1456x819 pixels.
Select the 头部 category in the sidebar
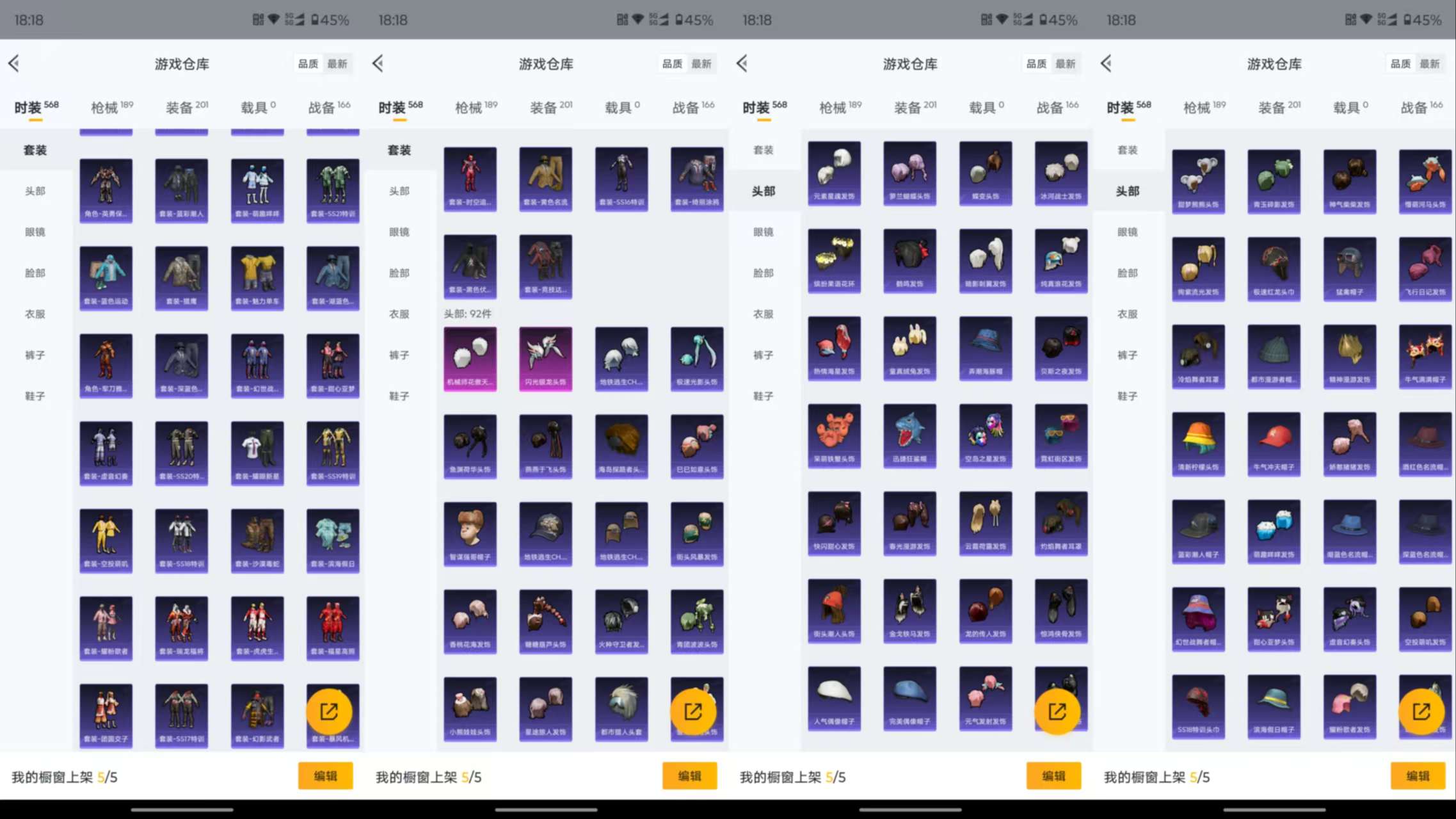36,191
